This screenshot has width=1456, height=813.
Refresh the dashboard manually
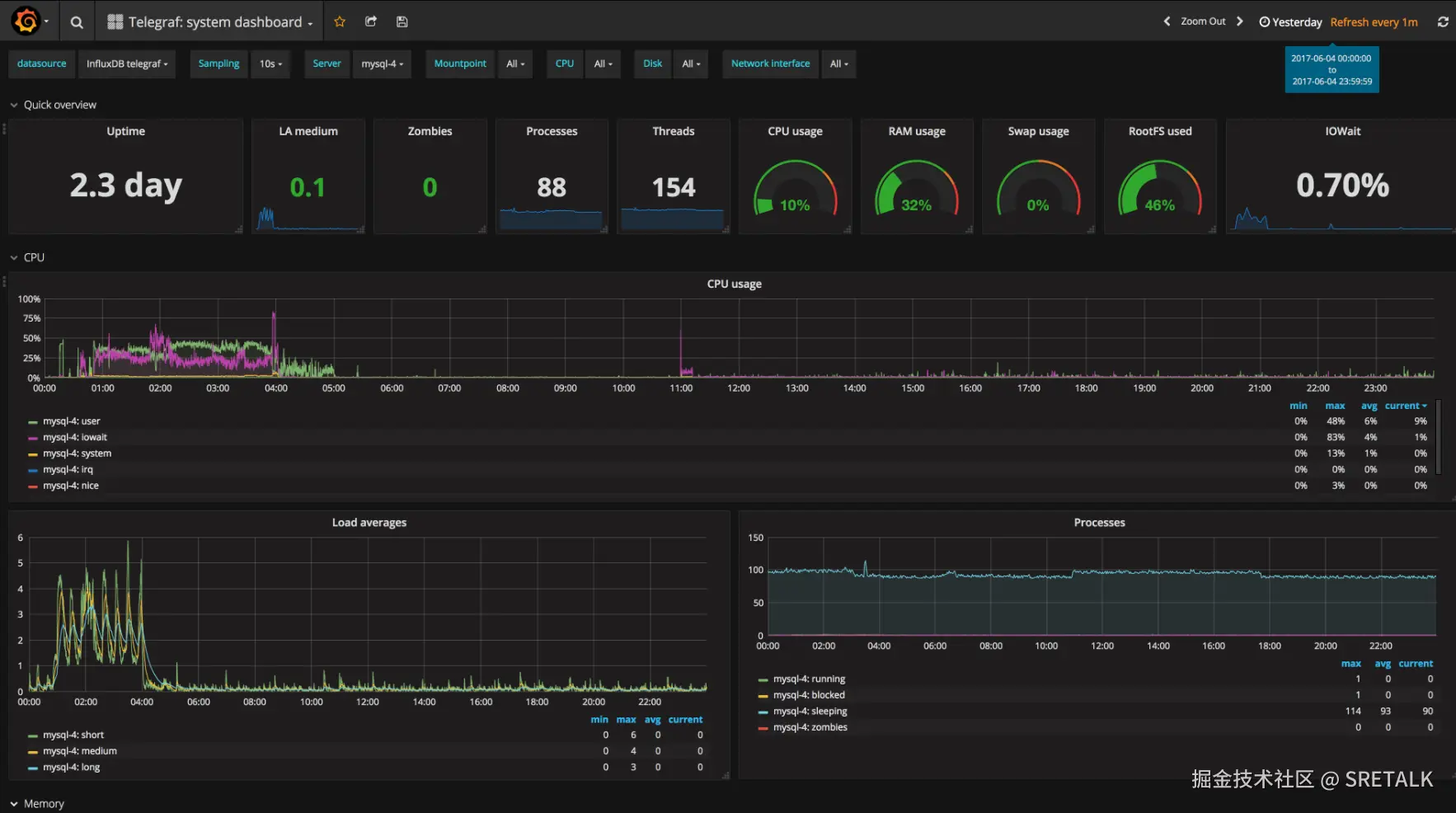point(1442,21)
